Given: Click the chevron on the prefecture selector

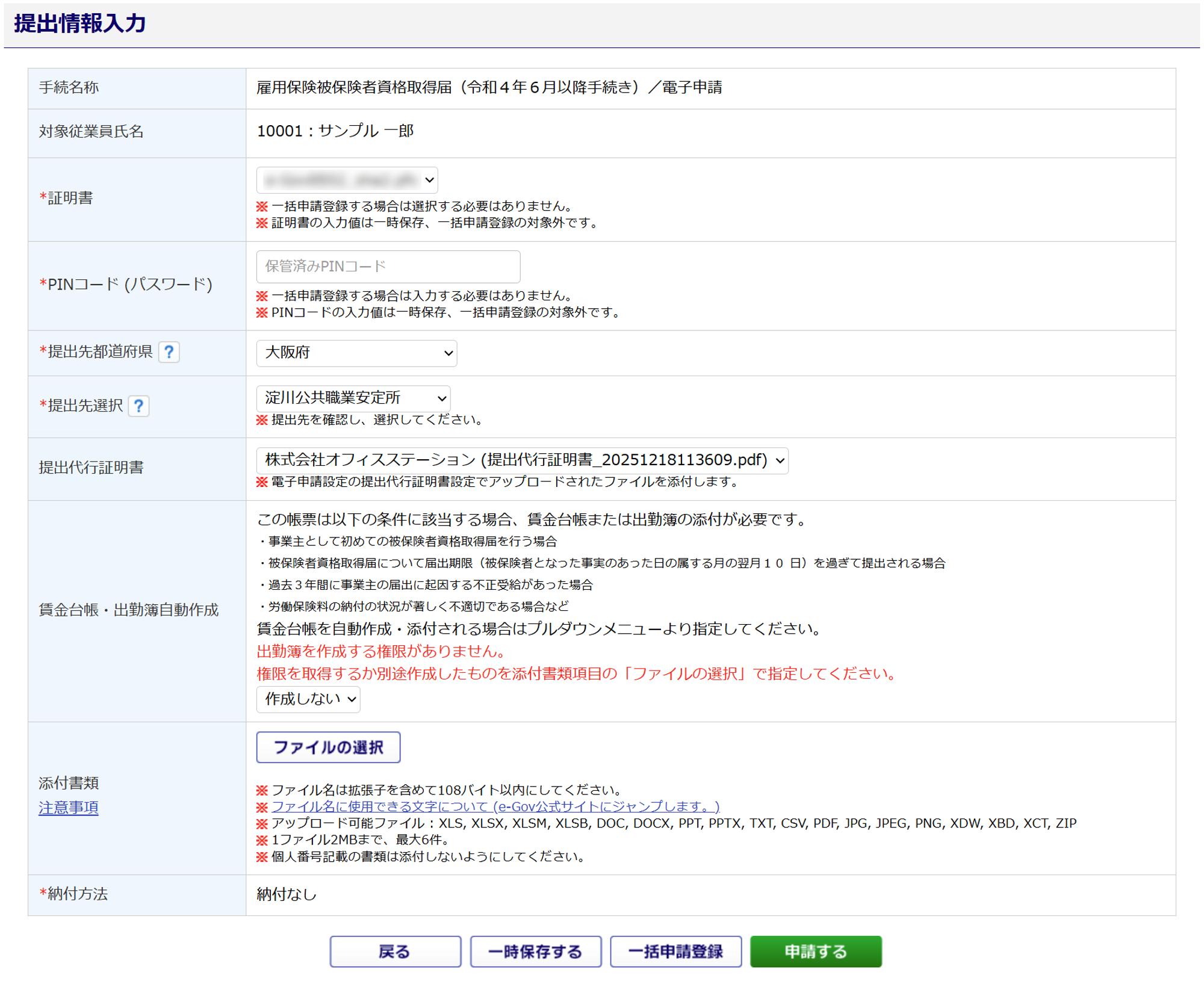Looking at the screenshot, I should 448,353.
